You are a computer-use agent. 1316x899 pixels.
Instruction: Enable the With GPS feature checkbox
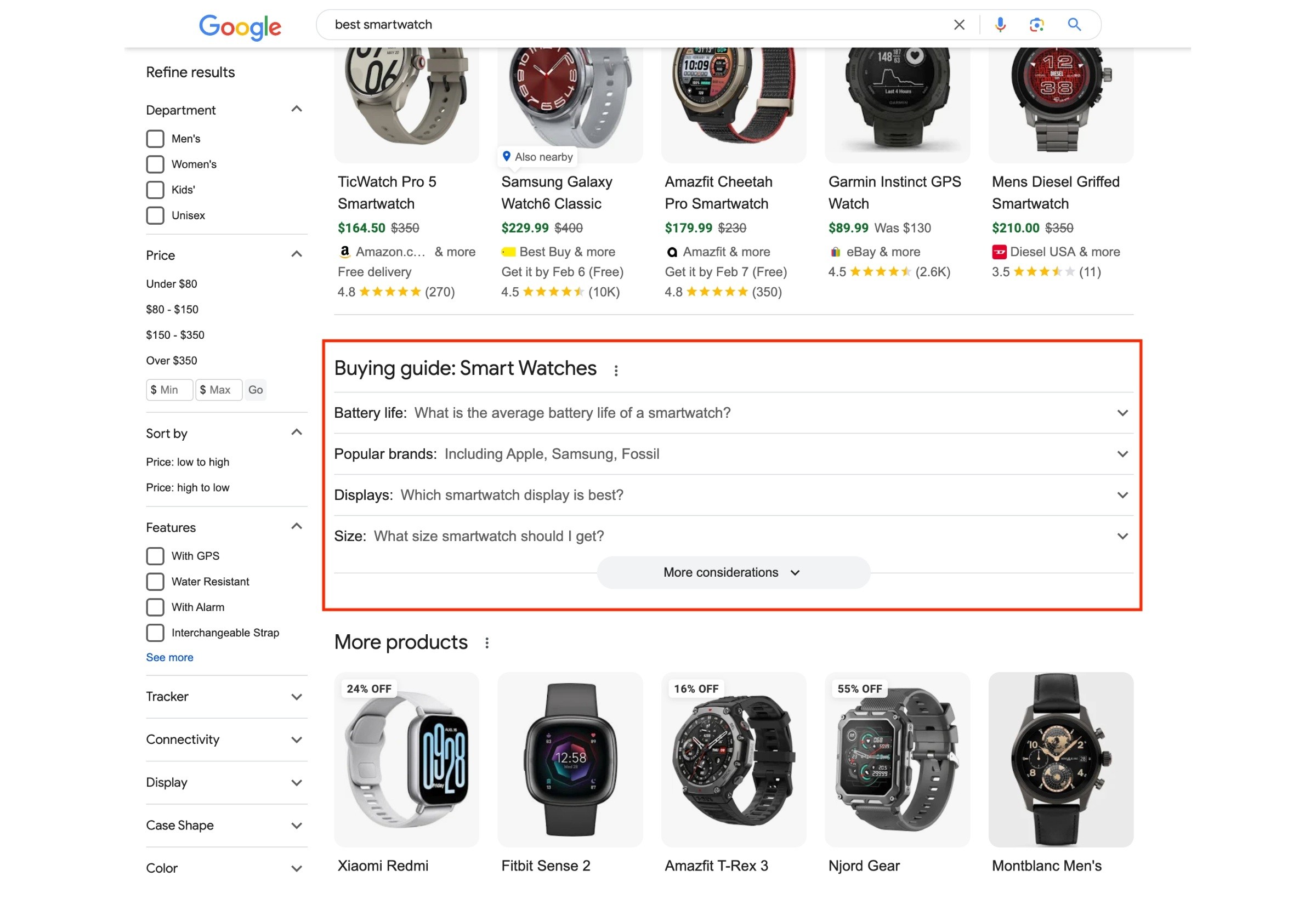click(155, 556)
